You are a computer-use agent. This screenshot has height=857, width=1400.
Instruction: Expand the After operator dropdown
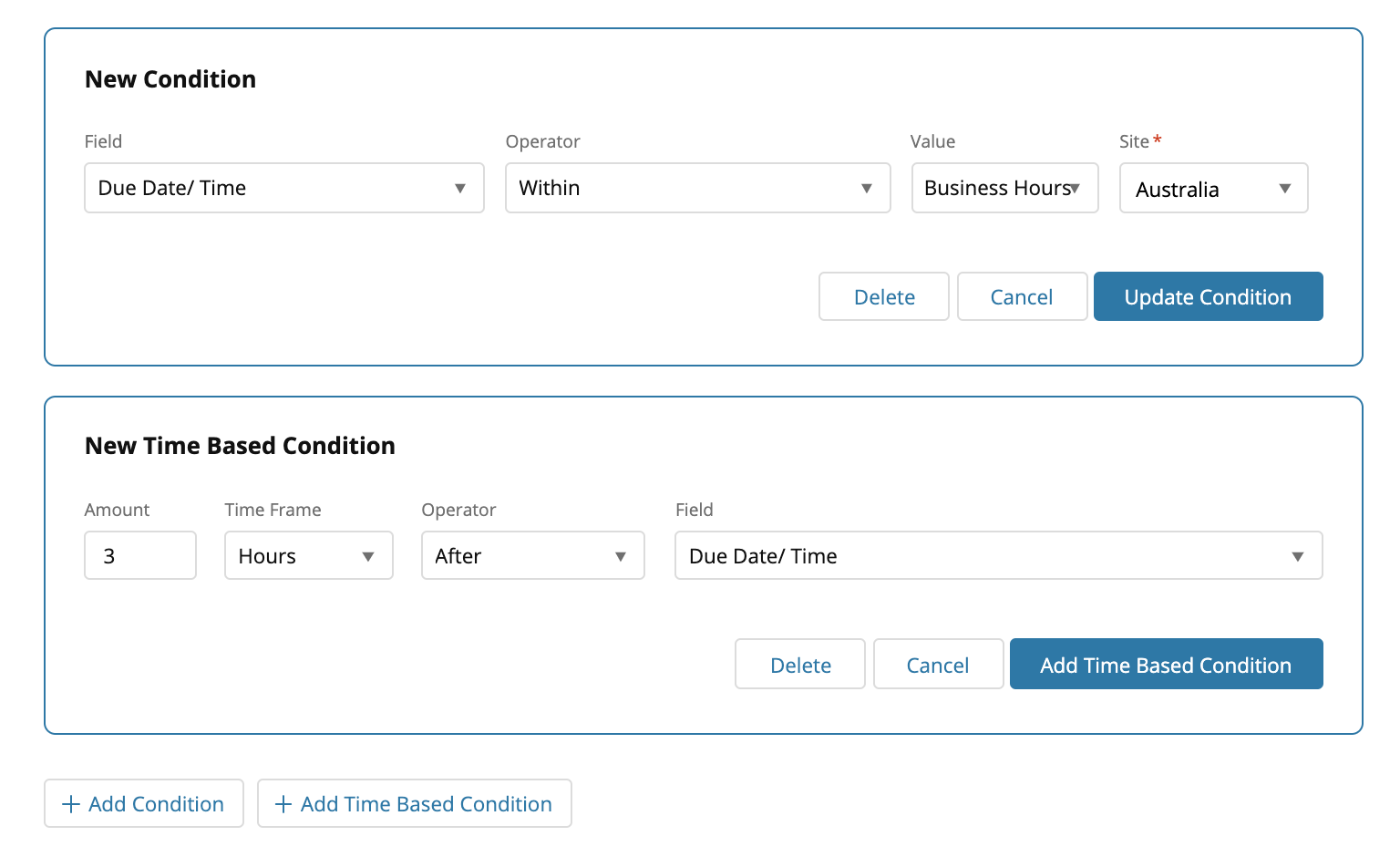coord(532,556)
